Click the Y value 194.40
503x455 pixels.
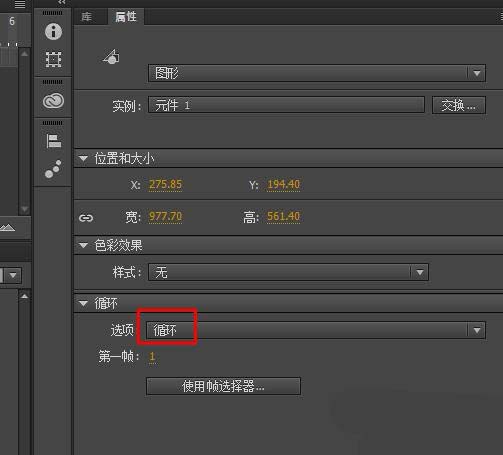[x=284, y=184]
